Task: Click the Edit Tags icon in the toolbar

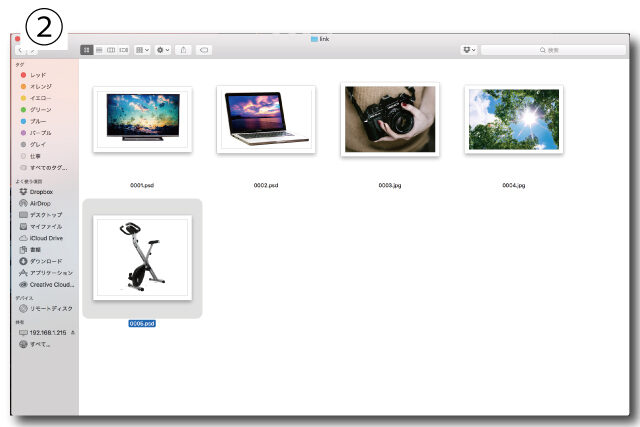Action: [204, 49]
